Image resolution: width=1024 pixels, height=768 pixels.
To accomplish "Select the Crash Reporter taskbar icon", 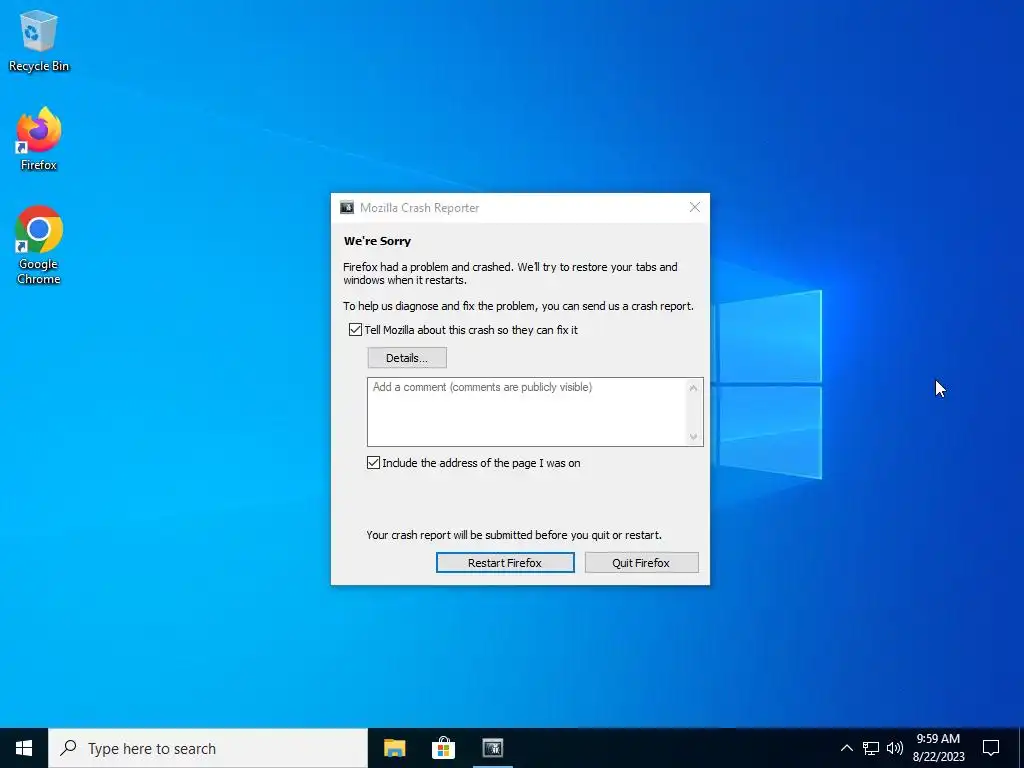I will [x=492, y=748].
